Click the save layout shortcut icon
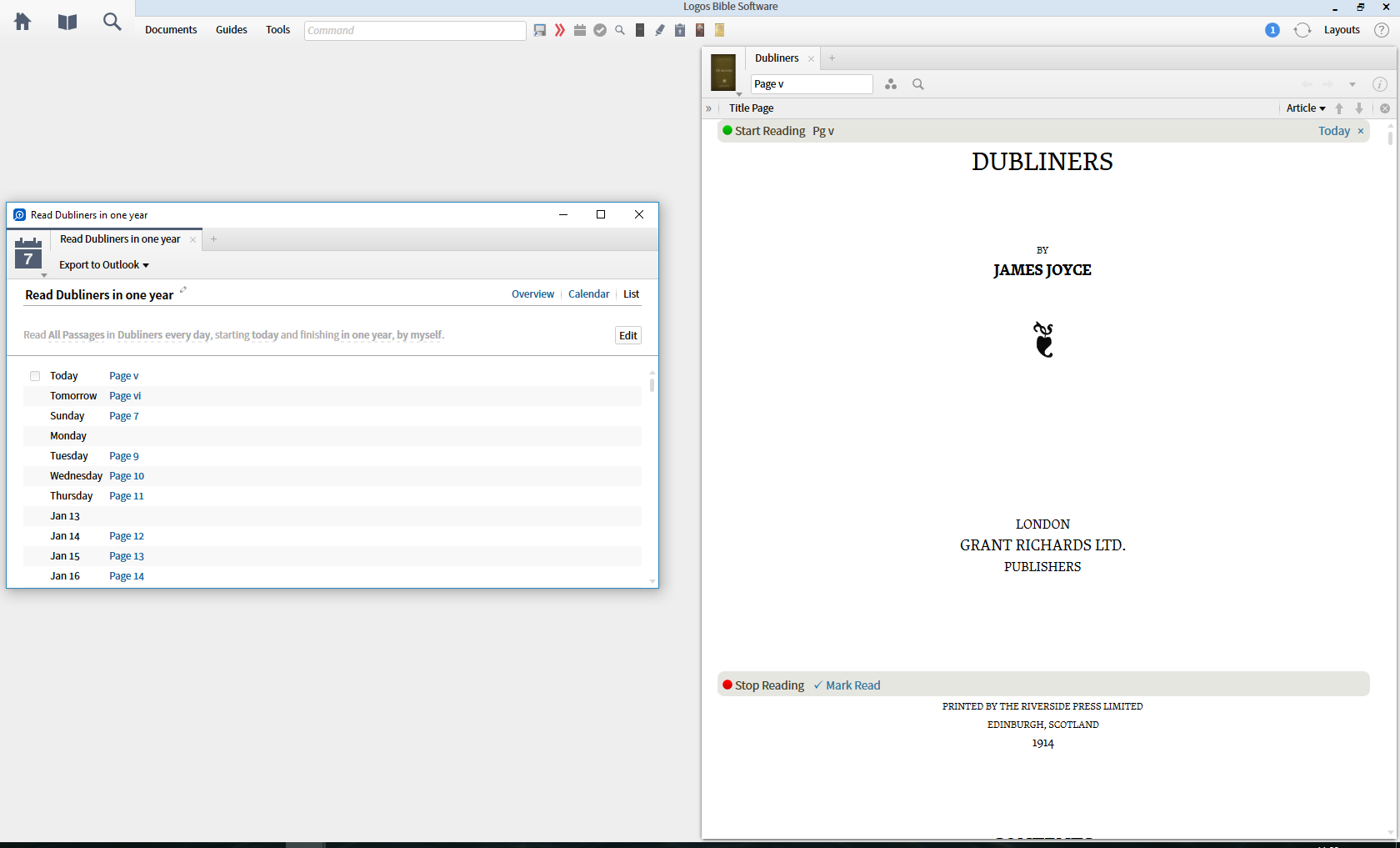The height and width of the screenshot is (848, 1400). coord(540,30)
